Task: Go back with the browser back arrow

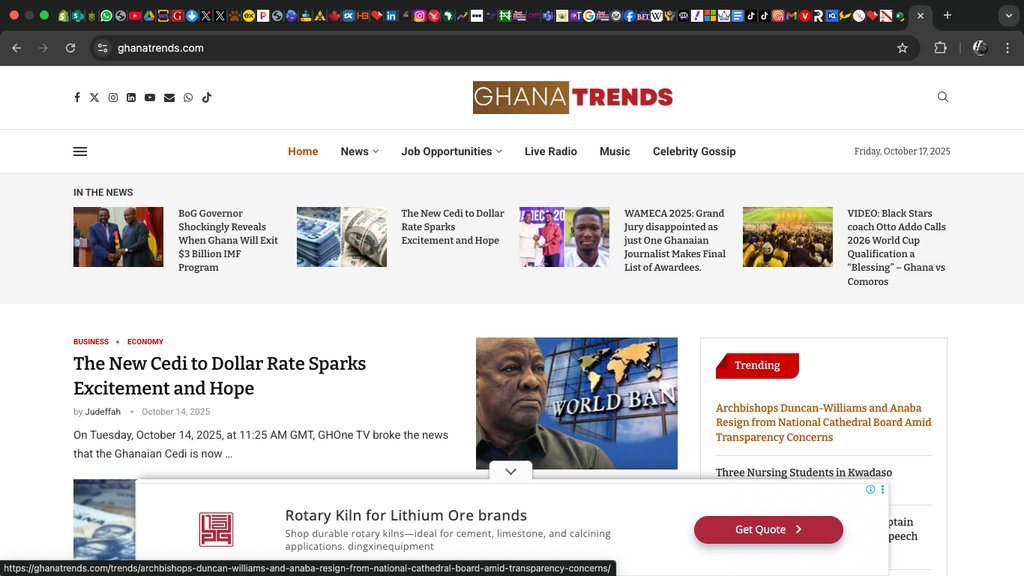Action: tap(16, 48)
